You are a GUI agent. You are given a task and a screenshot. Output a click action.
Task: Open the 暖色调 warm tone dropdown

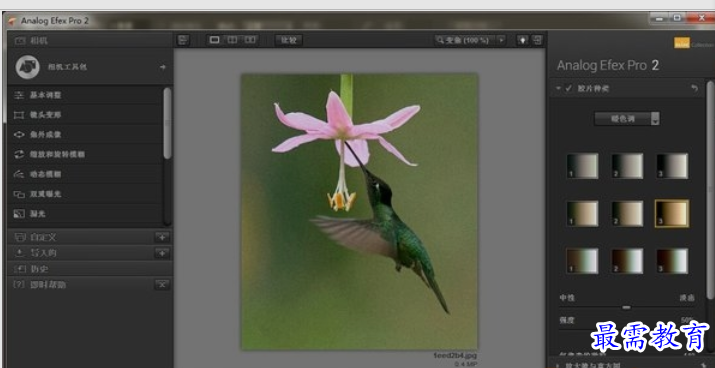tap(627, 119)
